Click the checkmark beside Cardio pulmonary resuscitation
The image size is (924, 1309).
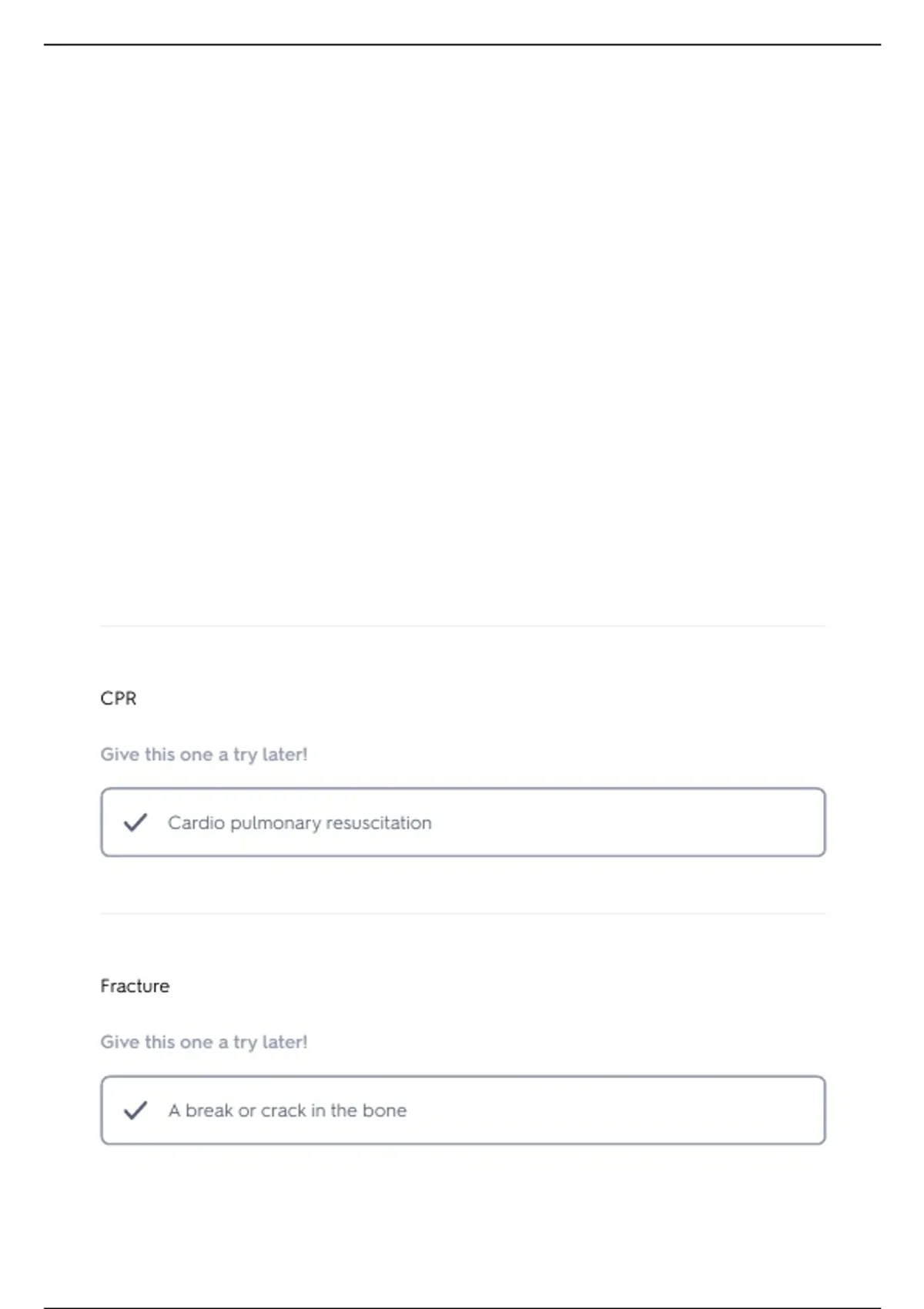(x=136, y=822)
